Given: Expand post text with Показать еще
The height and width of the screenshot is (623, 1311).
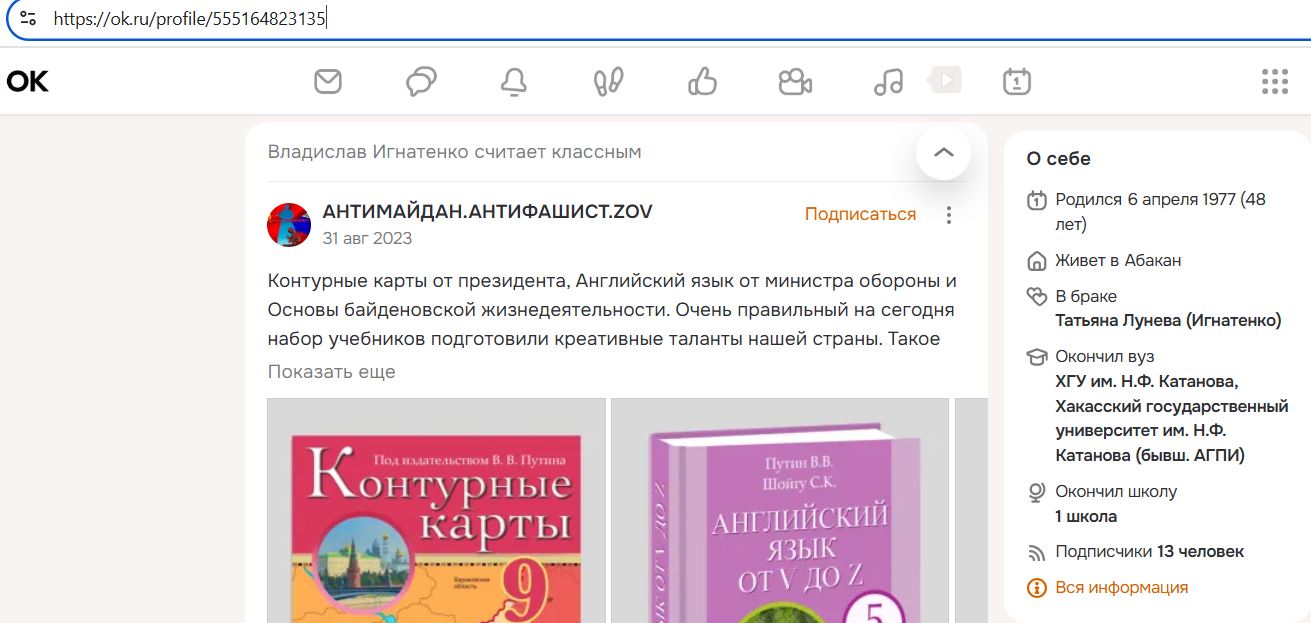Looking at the screenshot, I should (x=331, y=372).
